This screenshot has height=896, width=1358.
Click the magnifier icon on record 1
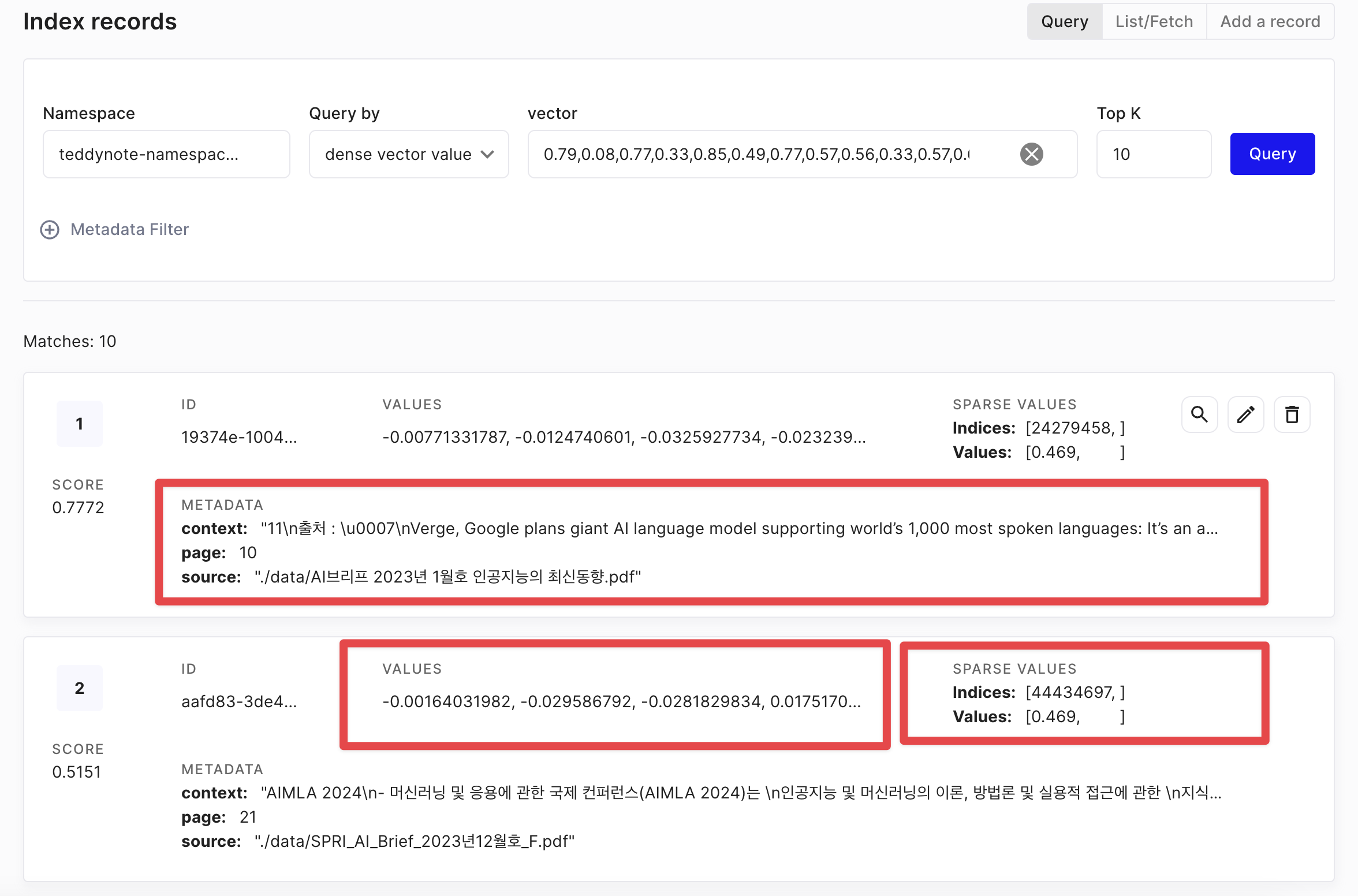pyautogui.click(x=1199, y=415)
